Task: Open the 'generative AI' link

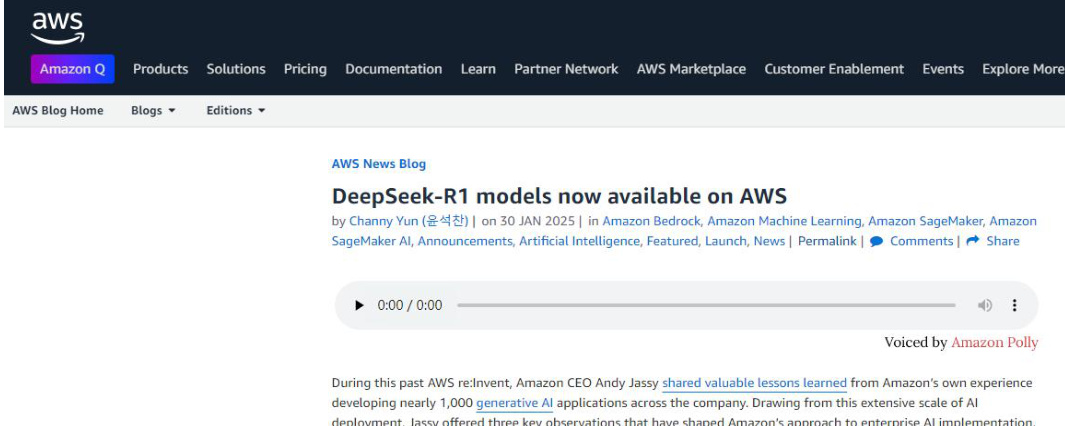Action: [515, 403]
